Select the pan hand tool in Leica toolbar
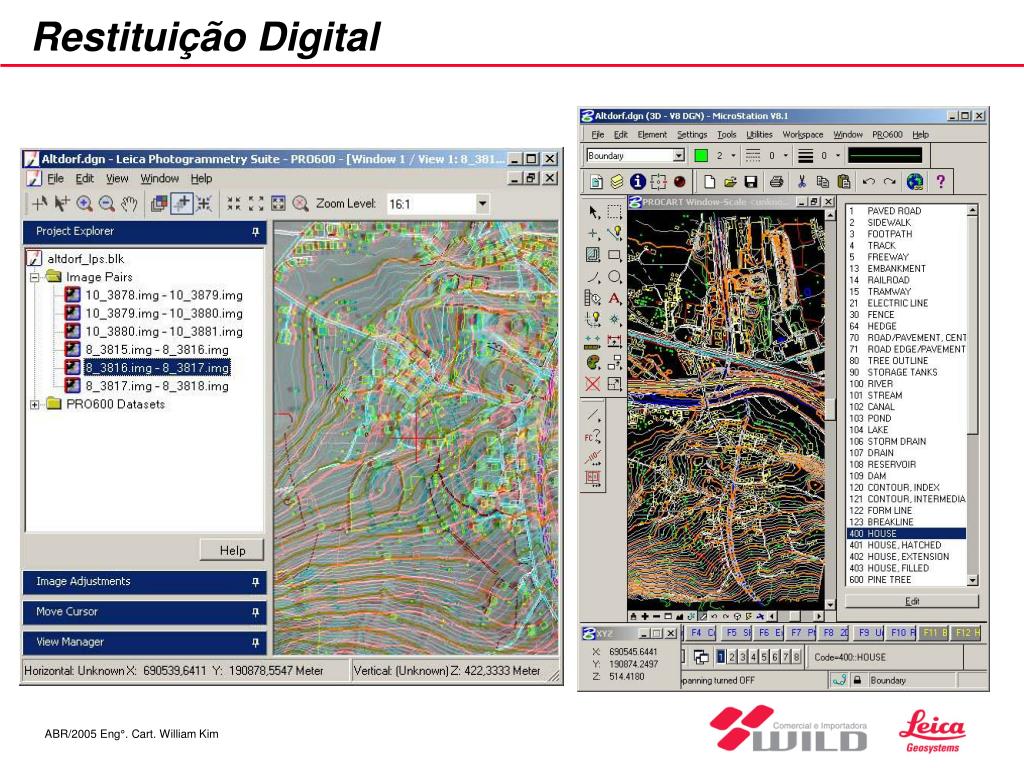The height and width of the screenshot is (768, 1024). 129,204
